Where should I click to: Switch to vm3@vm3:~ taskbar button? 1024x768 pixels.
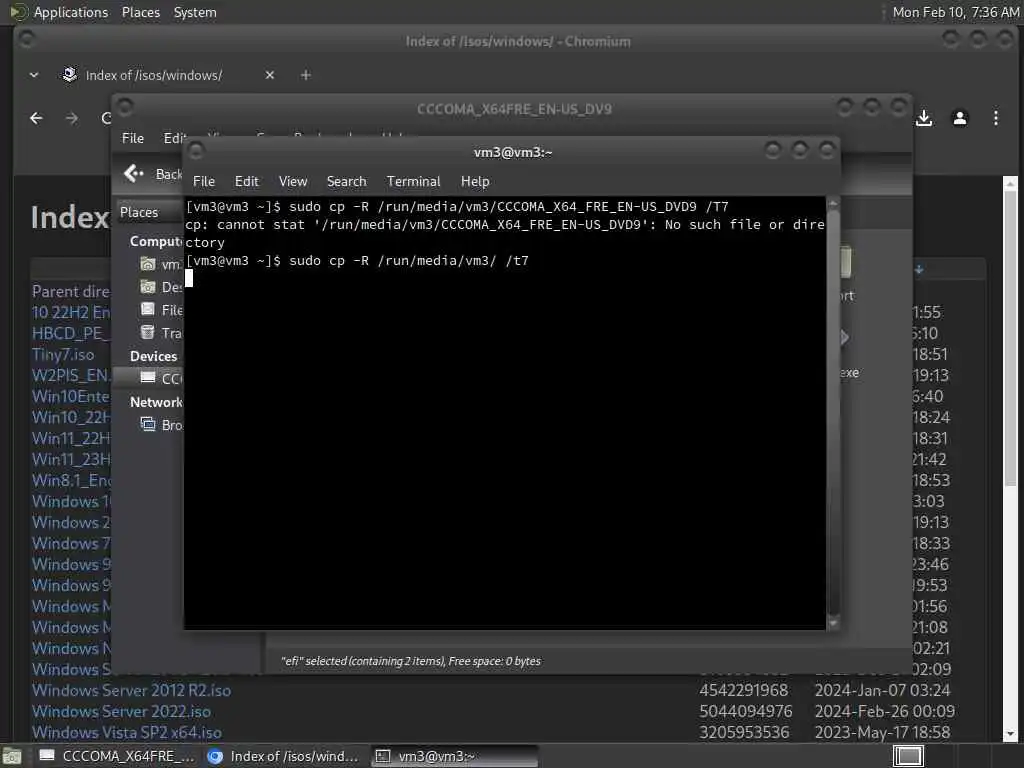[x=455, y=756]
